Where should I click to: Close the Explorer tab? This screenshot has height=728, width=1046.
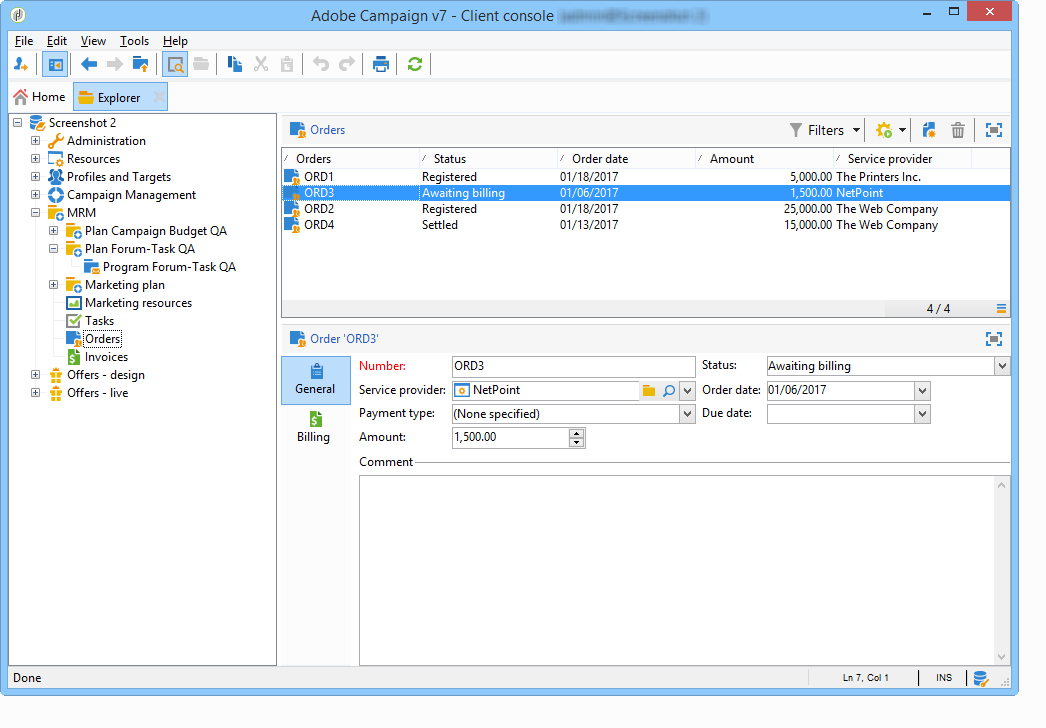[159, 97]
